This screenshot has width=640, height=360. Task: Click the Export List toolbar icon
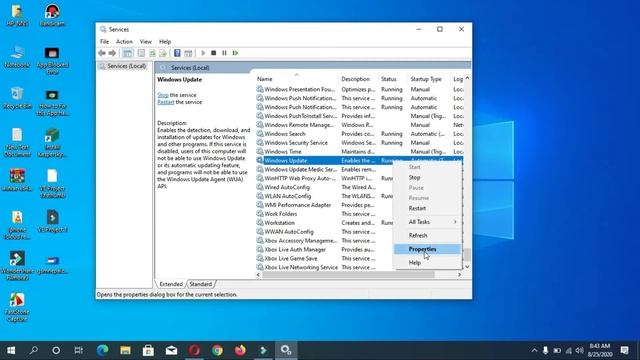[x=163, y=53]
